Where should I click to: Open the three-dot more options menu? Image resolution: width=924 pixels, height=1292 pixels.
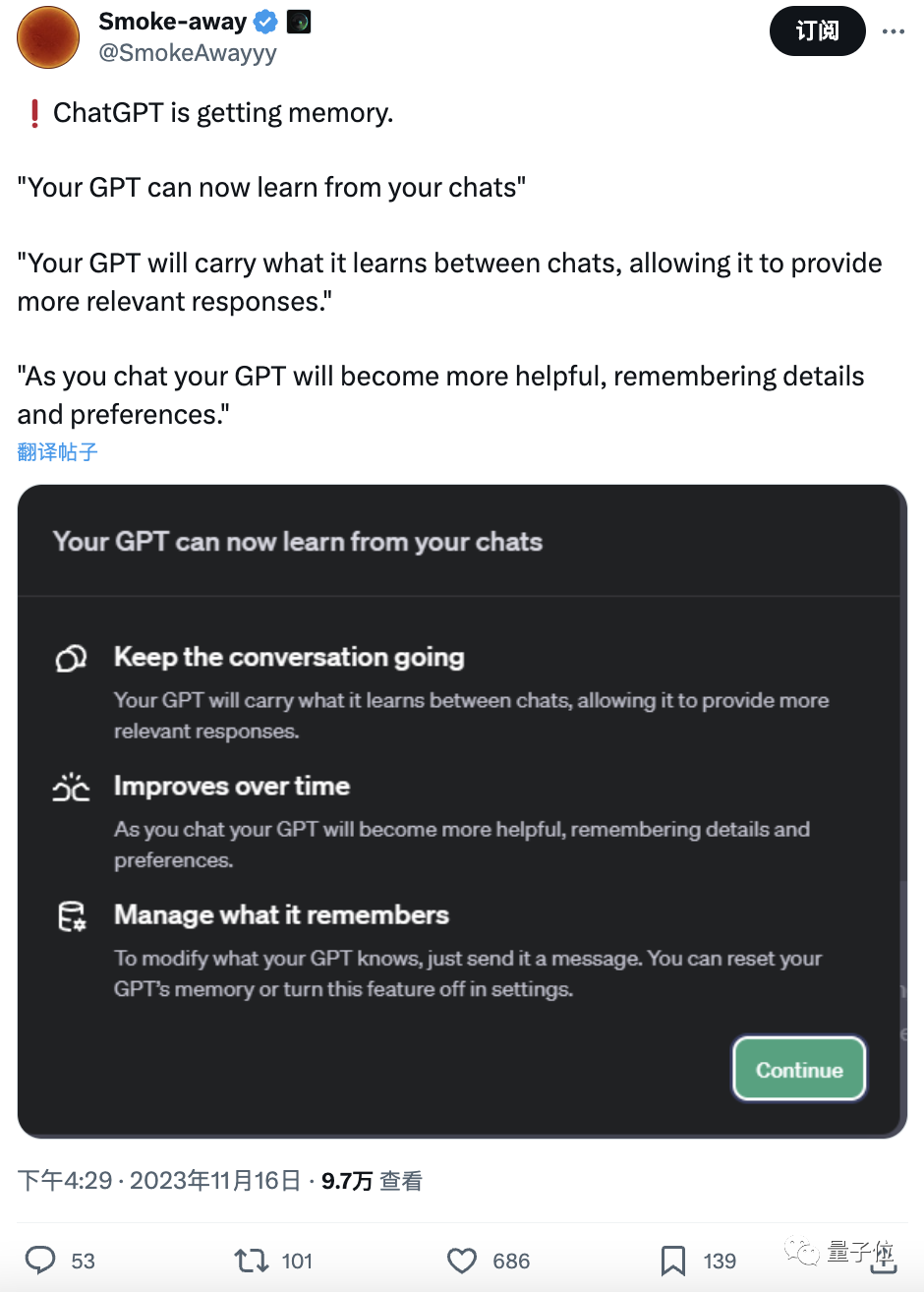(x=894, y=31)
